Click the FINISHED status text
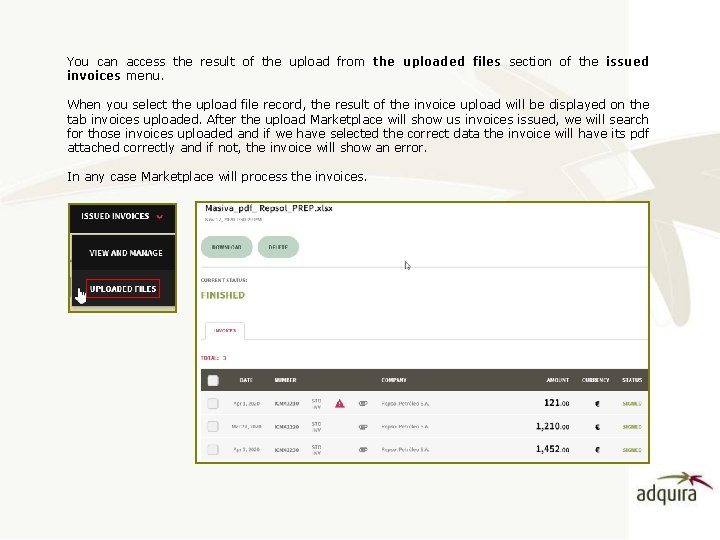Viewport: 720px width, 540px height. click(223, 295)
